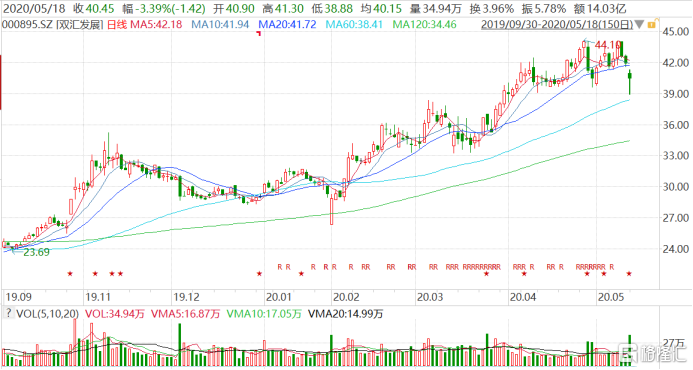Screen dimensions: 693x370
Task: Click the VMA10:17.05万 label
Action: (264, 314)
